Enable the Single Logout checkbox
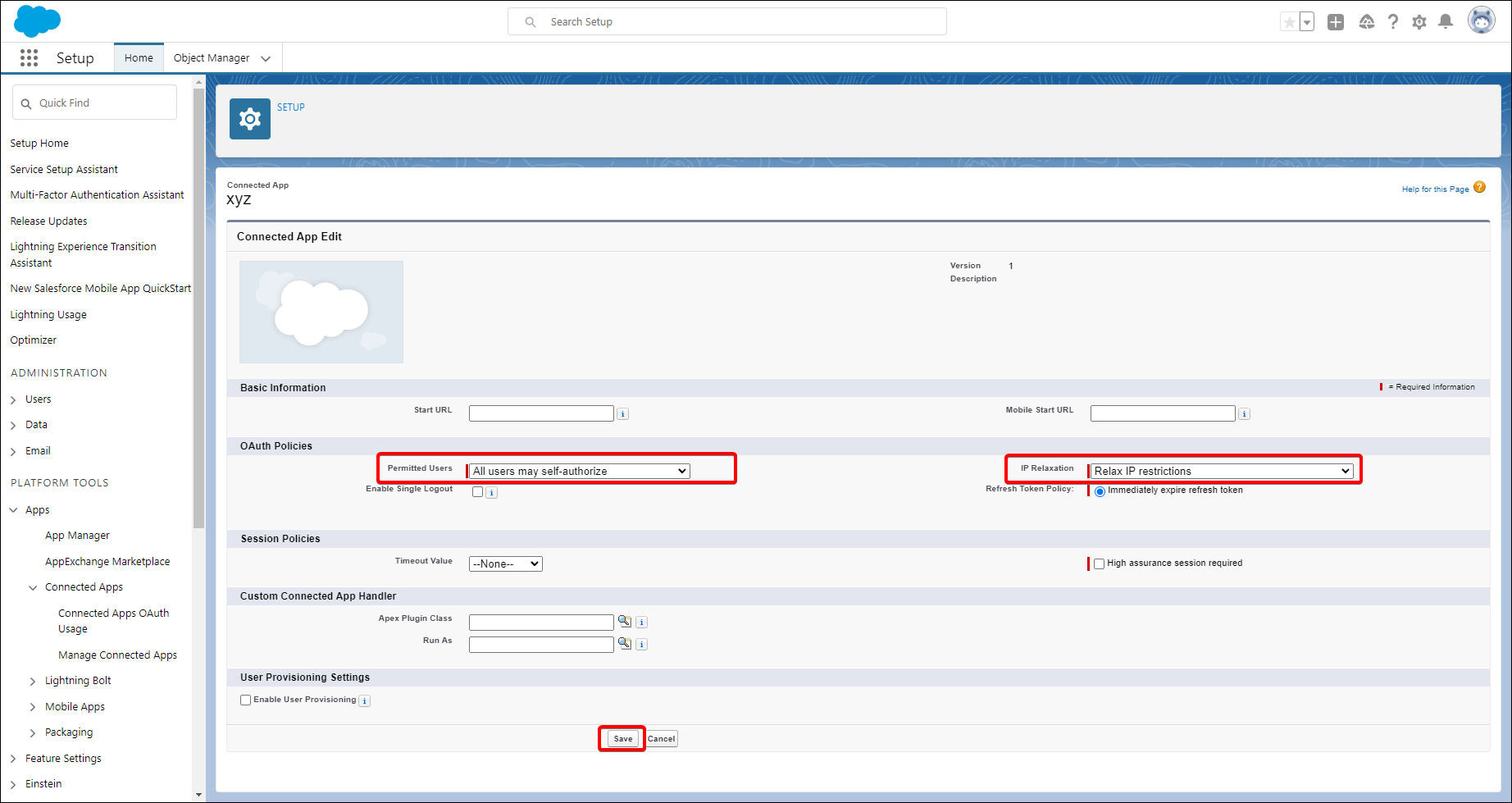1512x803 pixels. pyautogui.click(x=478, y=492)
